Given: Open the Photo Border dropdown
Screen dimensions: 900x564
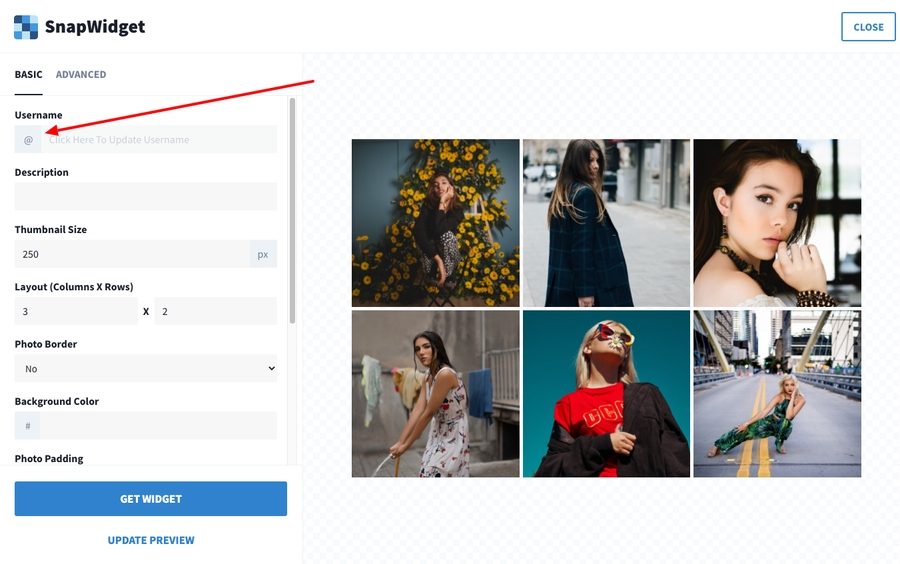Looking at the screenshot, I should point(146,369).
